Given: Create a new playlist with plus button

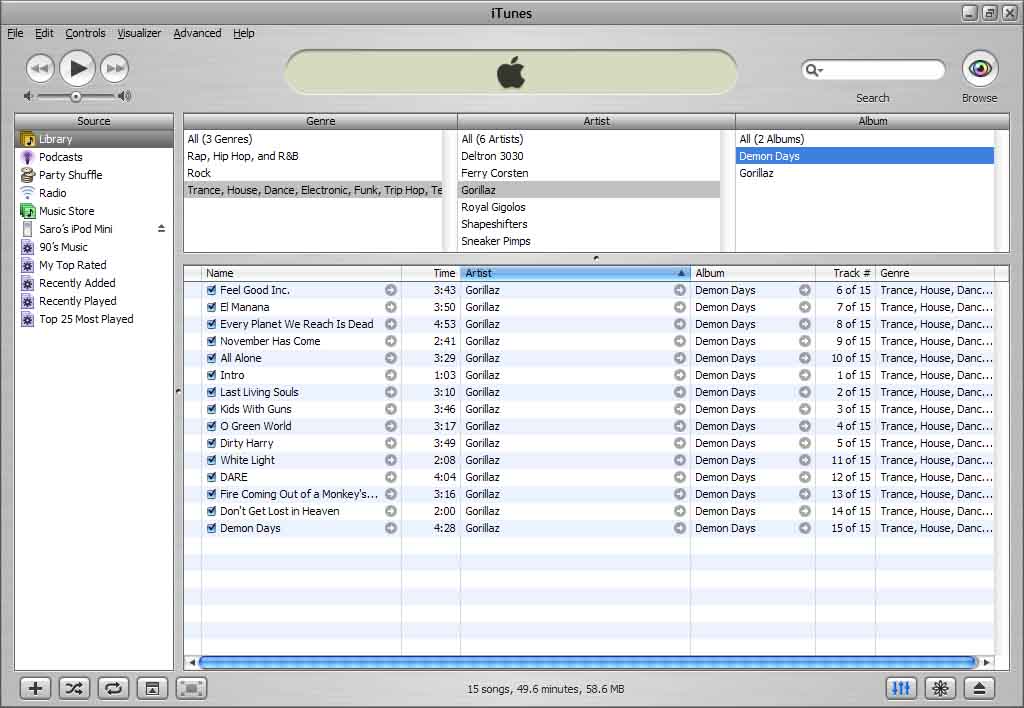Looking at the screenshot, I should (x=35, y=688).
